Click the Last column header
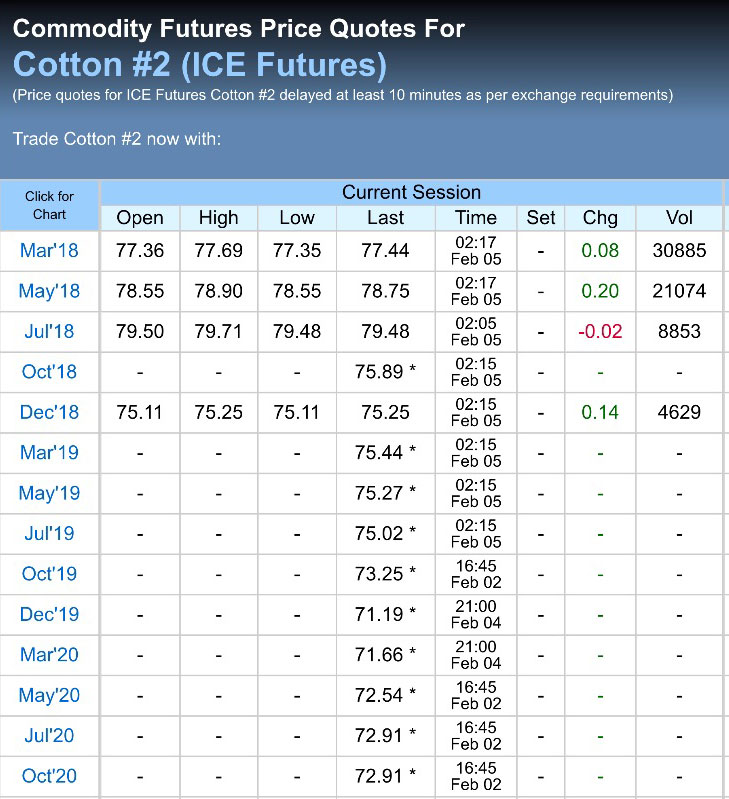The width and height of the screenshot is (729, 799). tap(385, 218)
